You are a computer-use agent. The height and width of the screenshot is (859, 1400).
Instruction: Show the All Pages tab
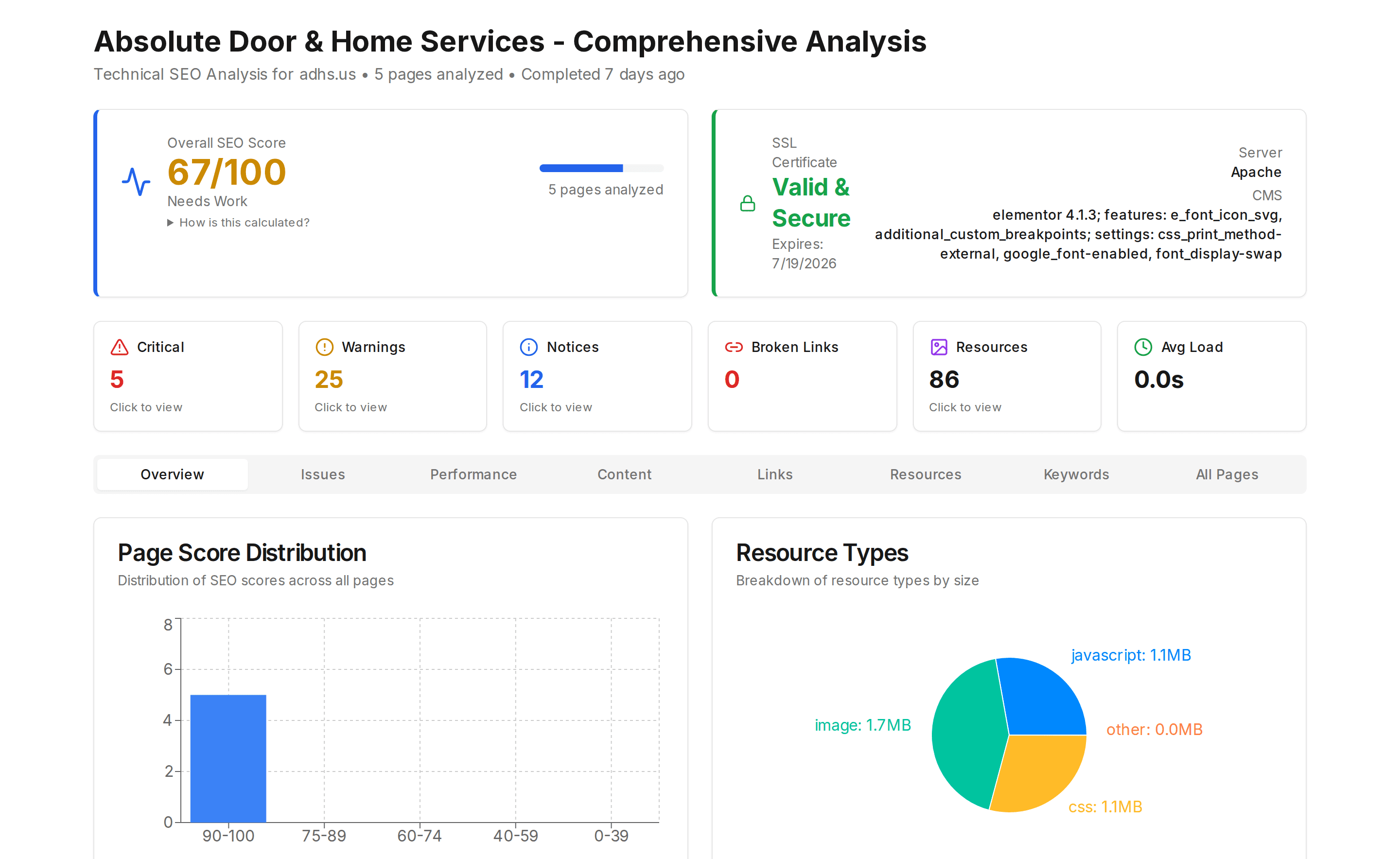[x=1227, y=474]
